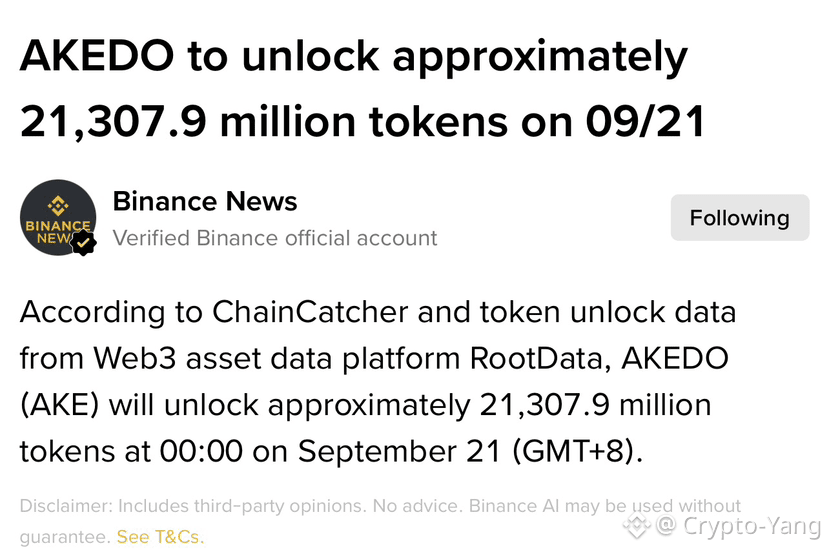Click the Crypto-Yang watermark username

tap(751, 526)
